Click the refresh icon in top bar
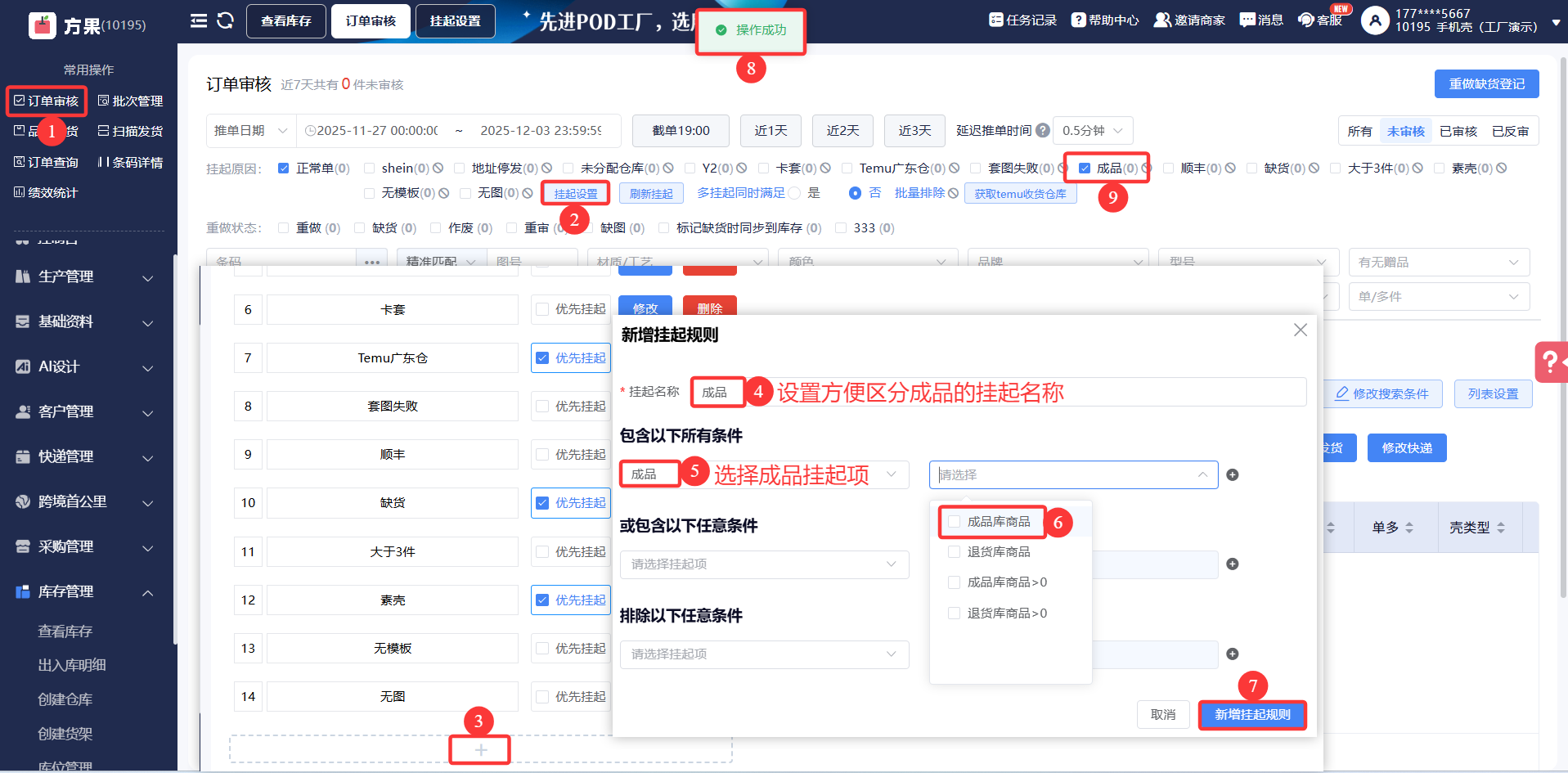Viewport: 1568px width, 773px height. 226,20
